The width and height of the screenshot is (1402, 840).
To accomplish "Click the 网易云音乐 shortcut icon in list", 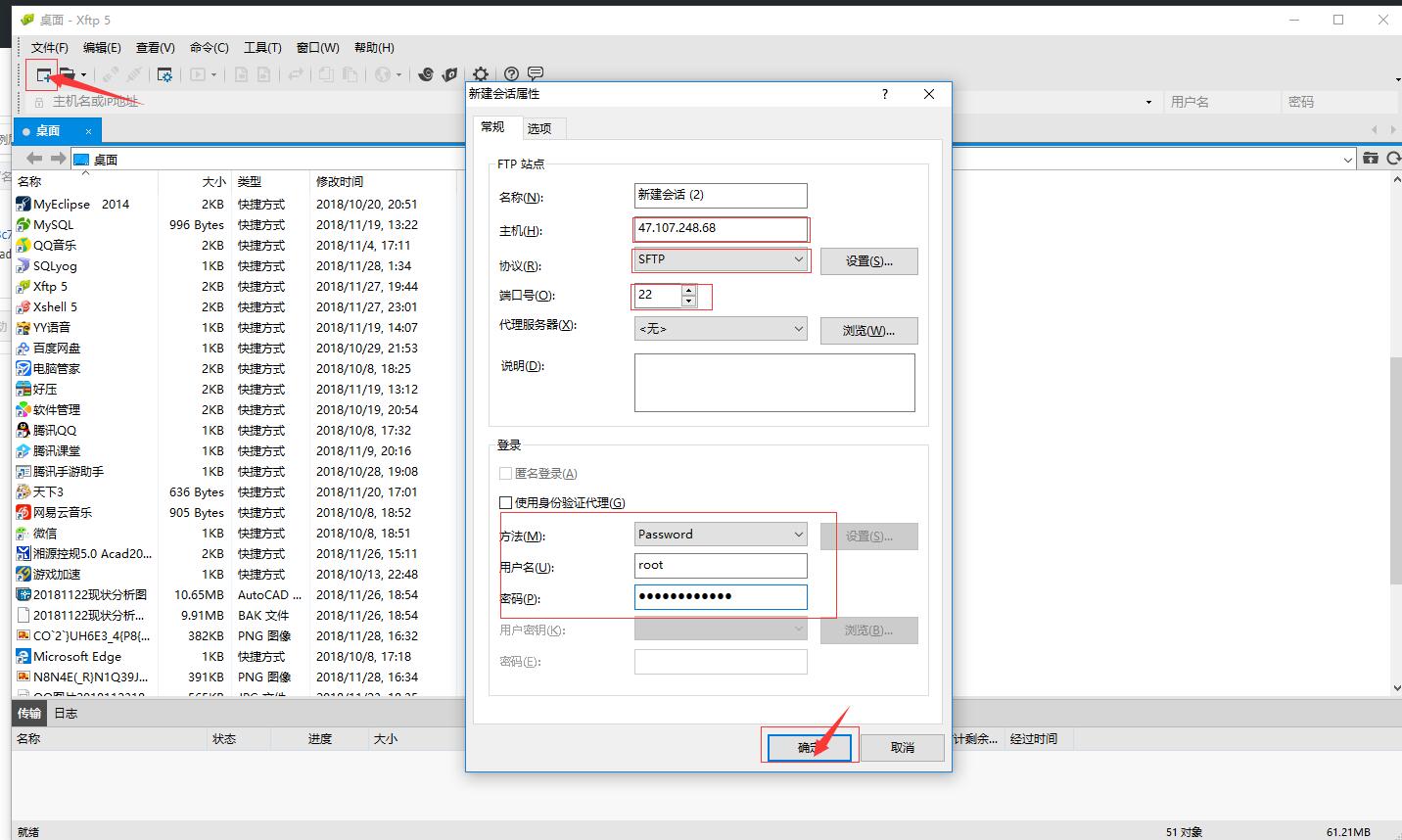I will click(x=23, y=513).
